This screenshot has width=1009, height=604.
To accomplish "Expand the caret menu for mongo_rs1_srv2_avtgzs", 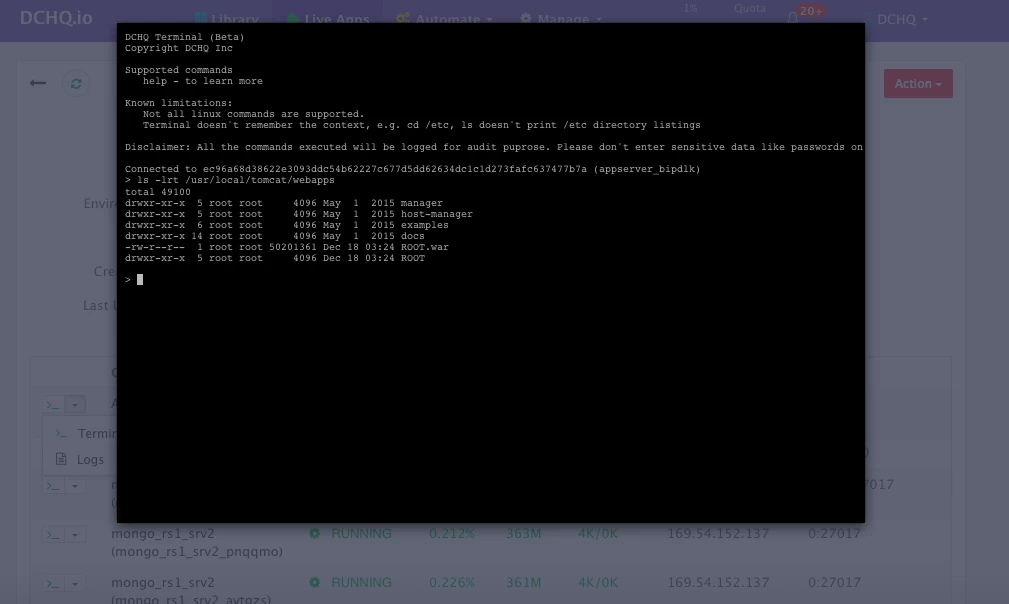I will [75, 584].
